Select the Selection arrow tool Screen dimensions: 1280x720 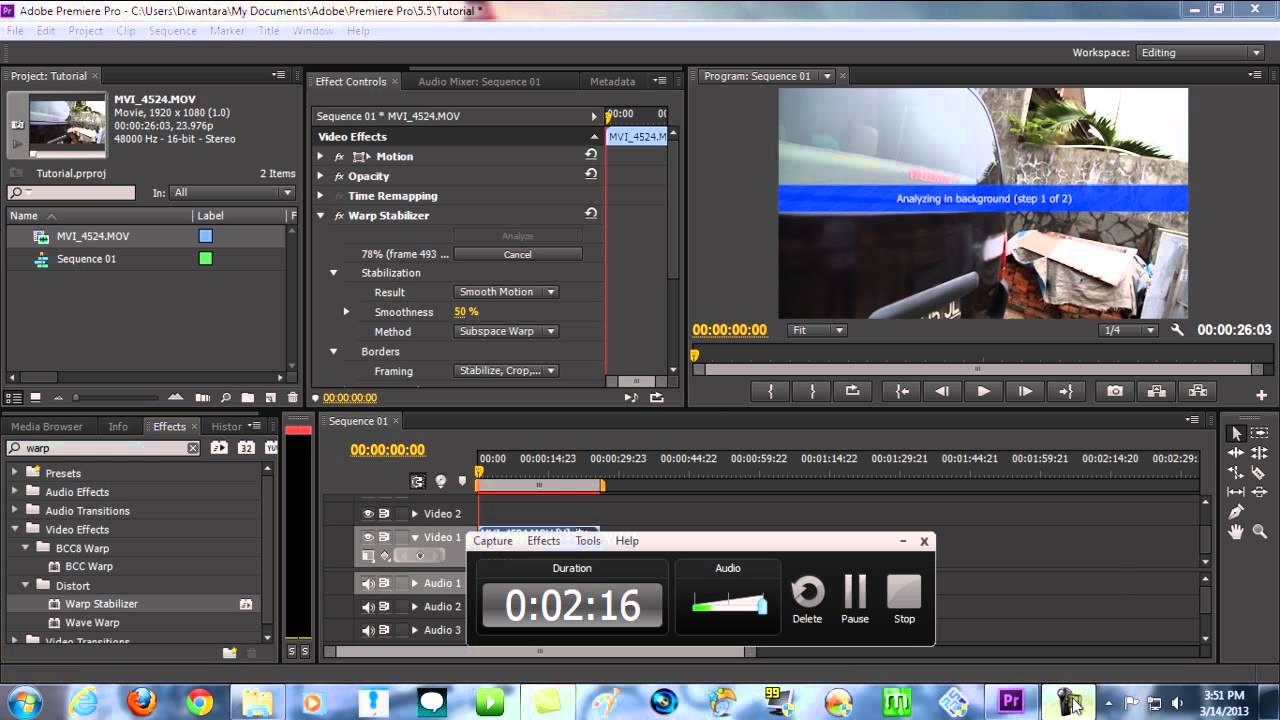[x=1236, y=433]
